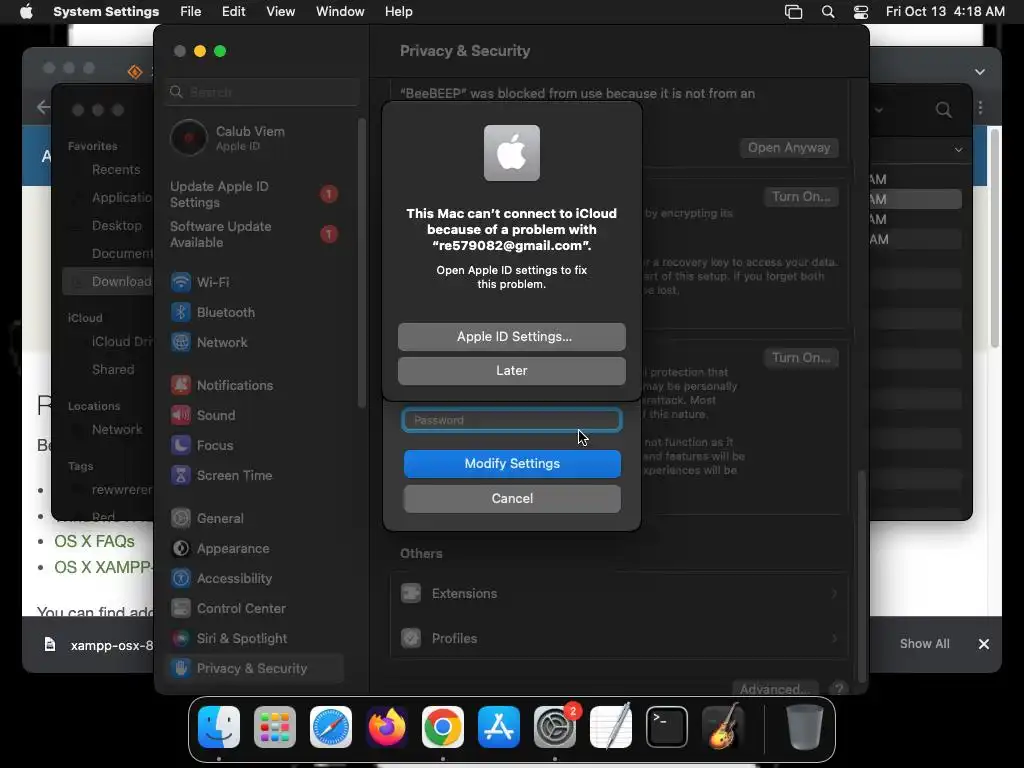Launch Terminal from the Dock
This screenshot has width=1024, height=768.
[x=667, y=727]
